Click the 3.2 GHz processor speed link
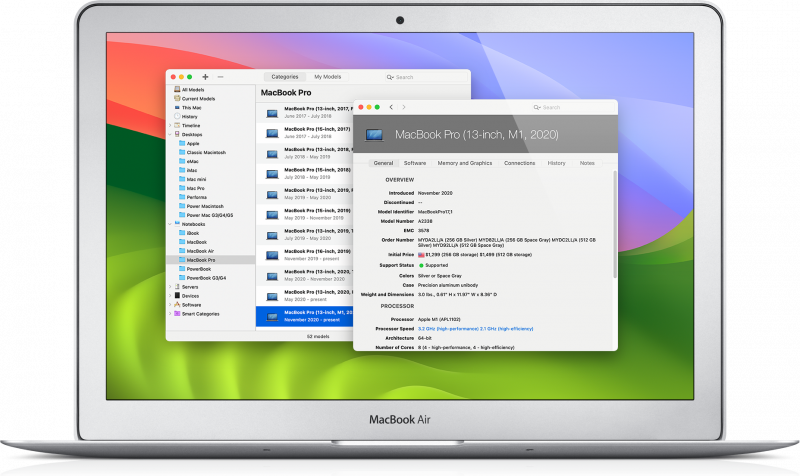This screenshot has width=800, height=476. 475,329
